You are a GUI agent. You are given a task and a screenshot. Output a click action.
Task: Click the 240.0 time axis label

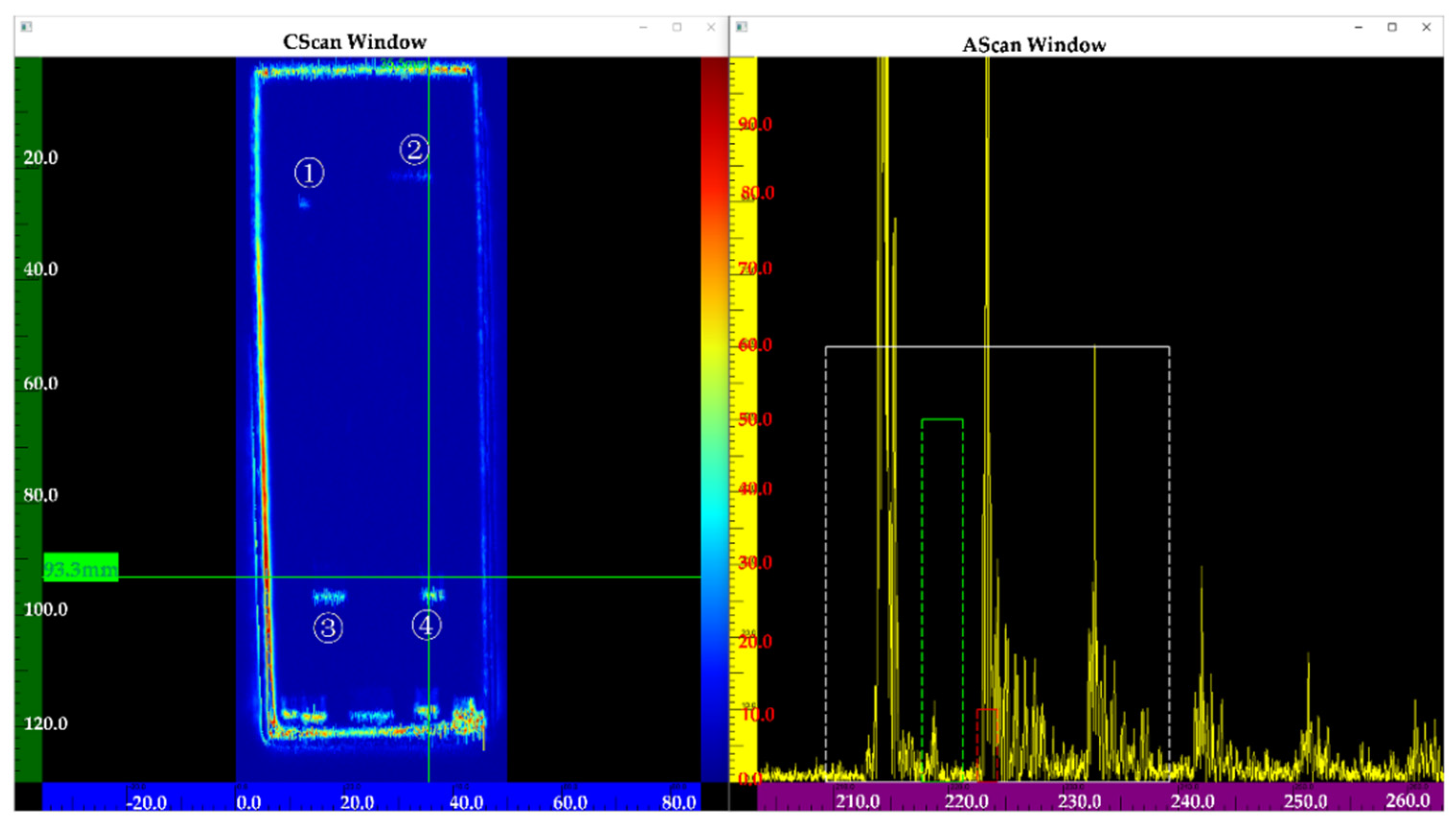pos(1193,802)
